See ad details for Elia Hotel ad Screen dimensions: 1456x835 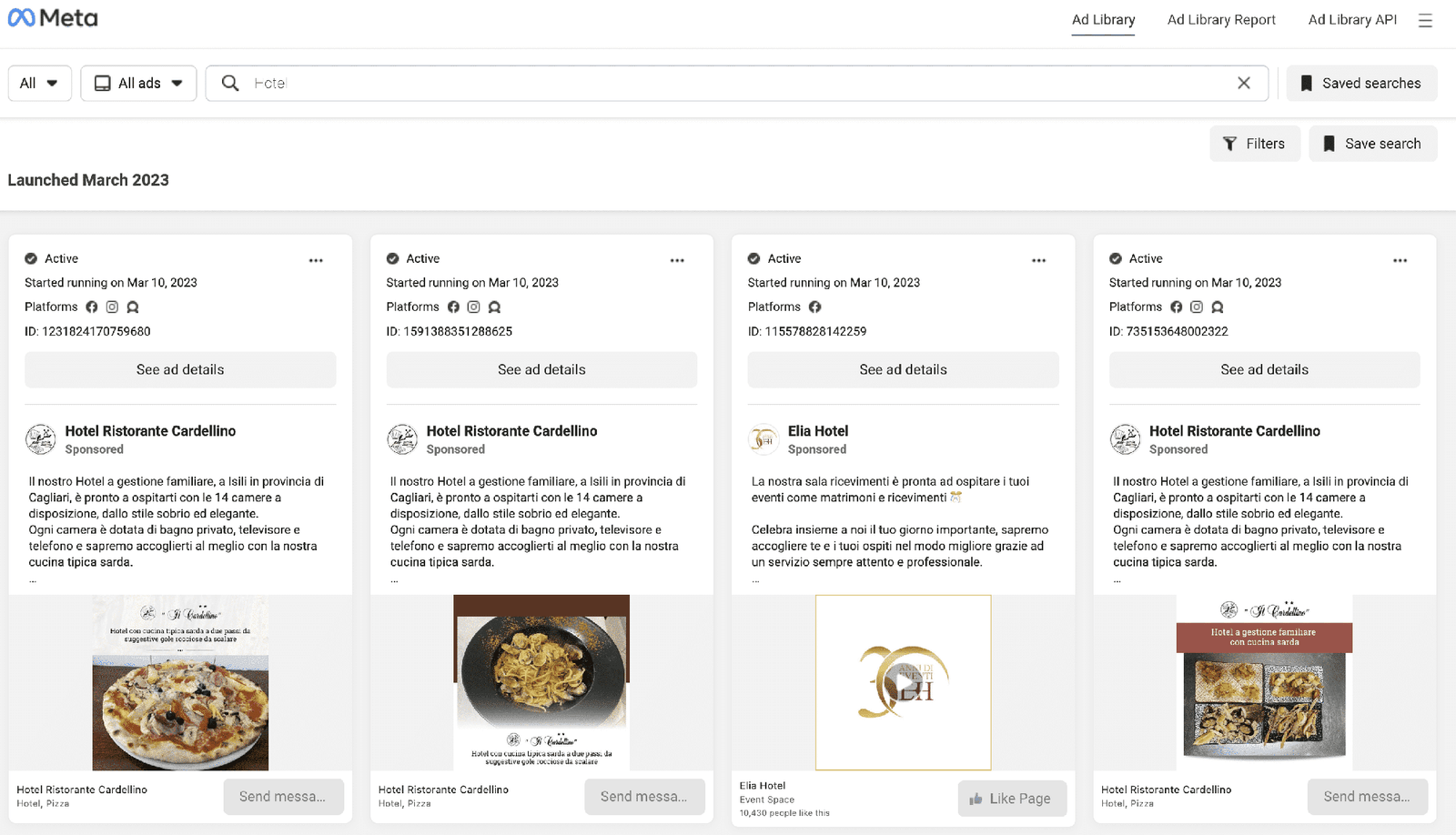point(903,369)
